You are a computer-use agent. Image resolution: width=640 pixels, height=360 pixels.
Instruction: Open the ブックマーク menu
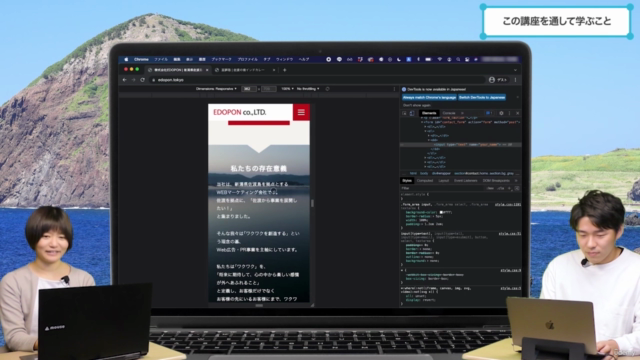point(221,59)
